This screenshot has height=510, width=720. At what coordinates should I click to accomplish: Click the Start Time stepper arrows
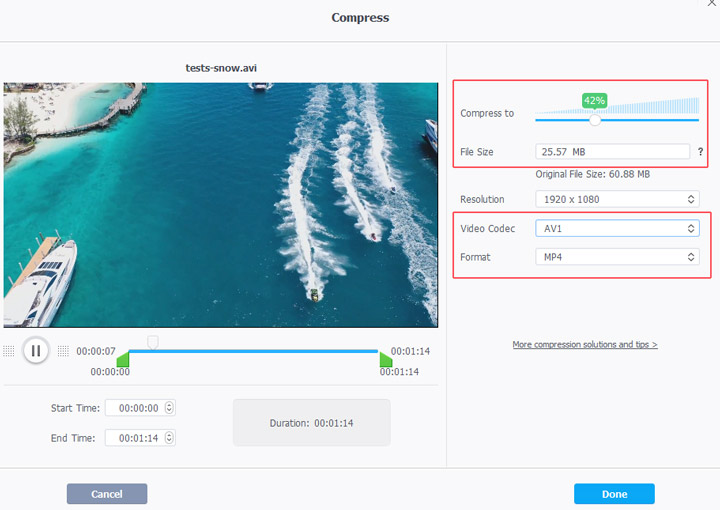pyautogui.click(x=169, y=408)
